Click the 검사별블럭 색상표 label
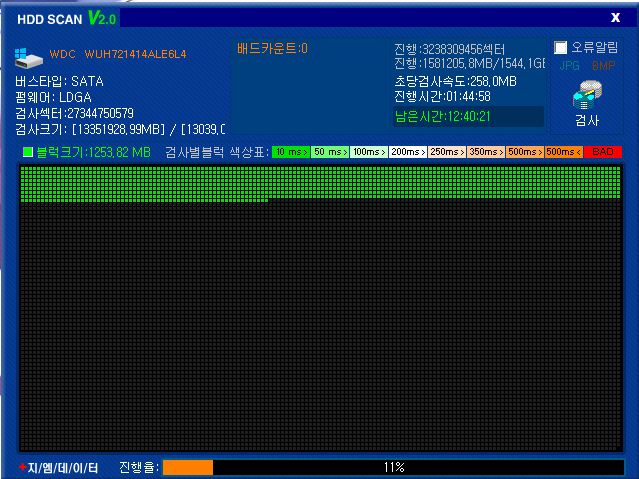 click(x=217, y=152)
